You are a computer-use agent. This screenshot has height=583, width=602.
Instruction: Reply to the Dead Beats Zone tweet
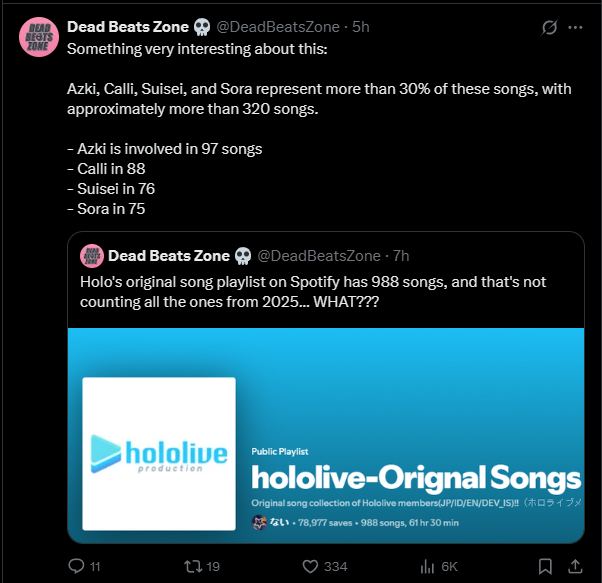76,566
